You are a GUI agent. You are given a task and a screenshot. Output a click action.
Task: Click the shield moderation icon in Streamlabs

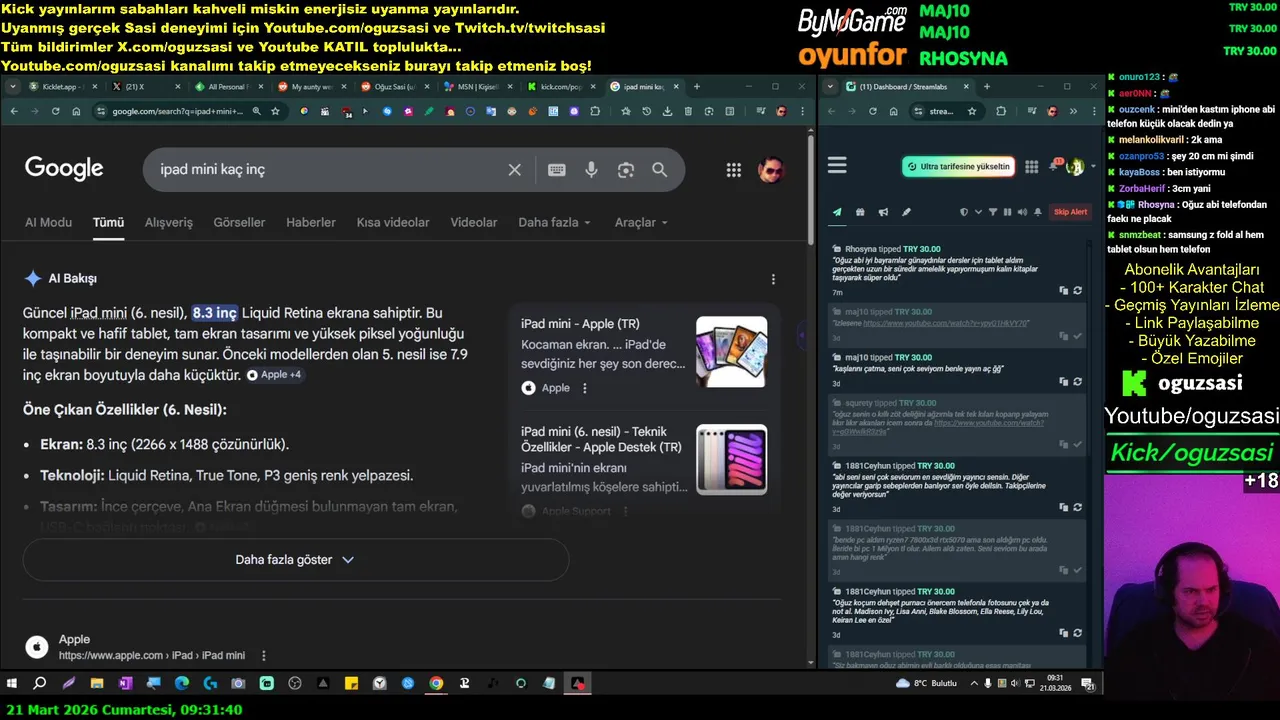pyautogui.click(x=964, y=212)
